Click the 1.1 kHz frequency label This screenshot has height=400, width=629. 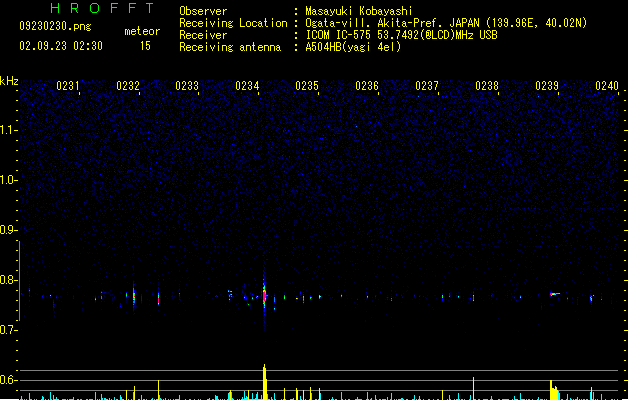[x=8, y=130]
